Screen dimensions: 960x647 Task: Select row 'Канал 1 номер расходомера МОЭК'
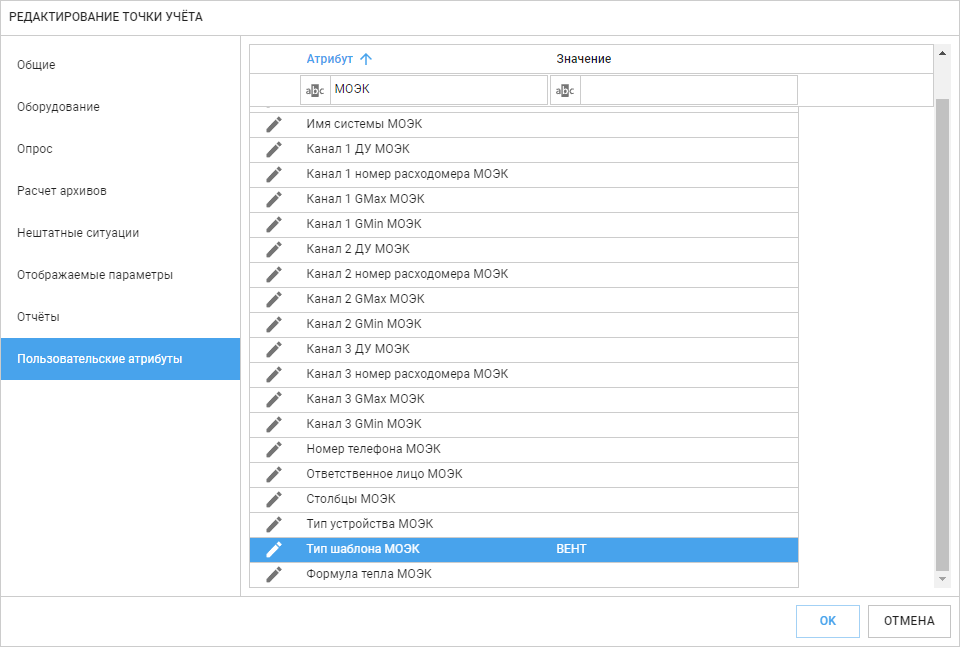tap(524, 174)
